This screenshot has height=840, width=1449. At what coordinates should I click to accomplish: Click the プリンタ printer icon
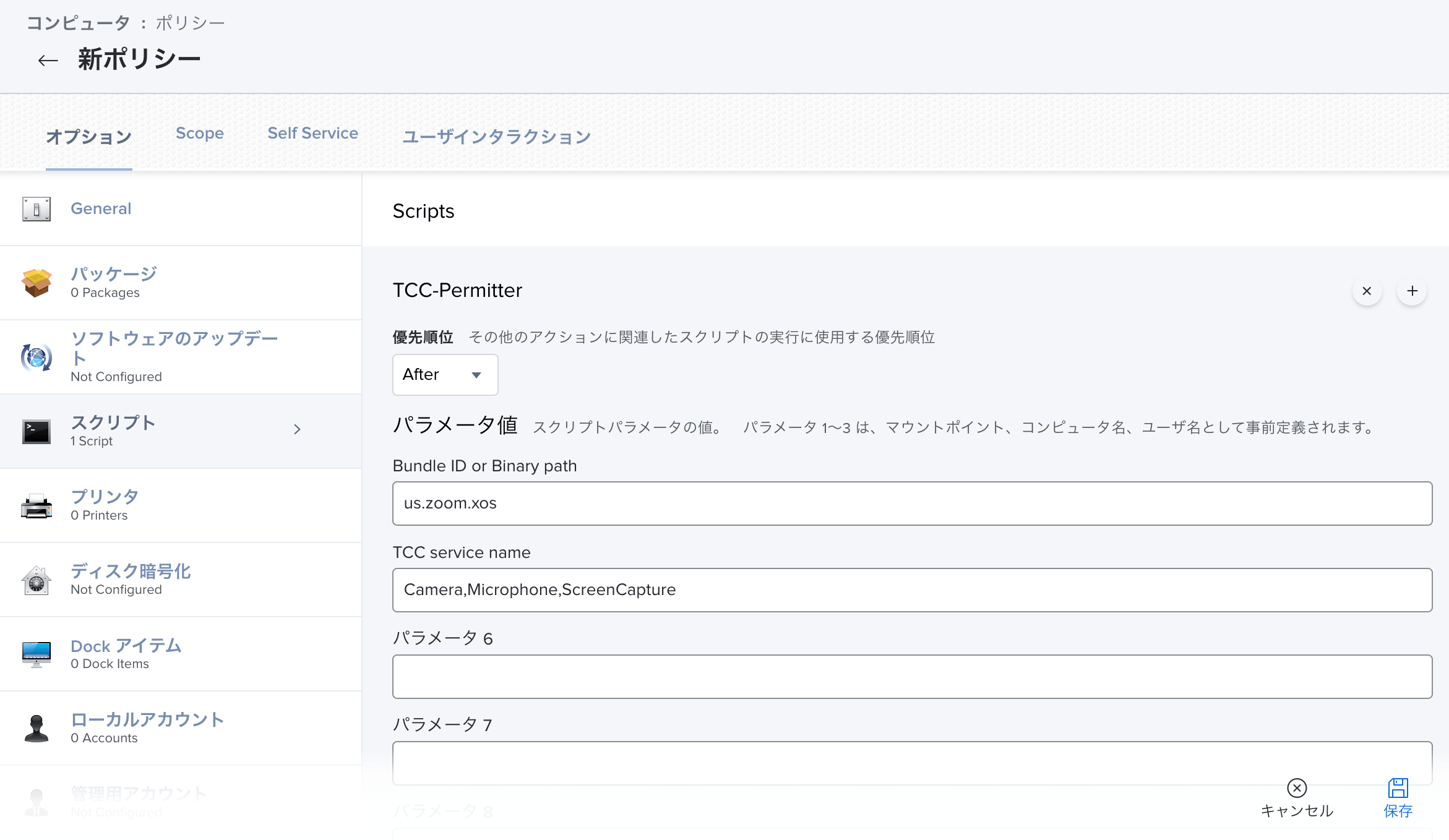(37, 505)
